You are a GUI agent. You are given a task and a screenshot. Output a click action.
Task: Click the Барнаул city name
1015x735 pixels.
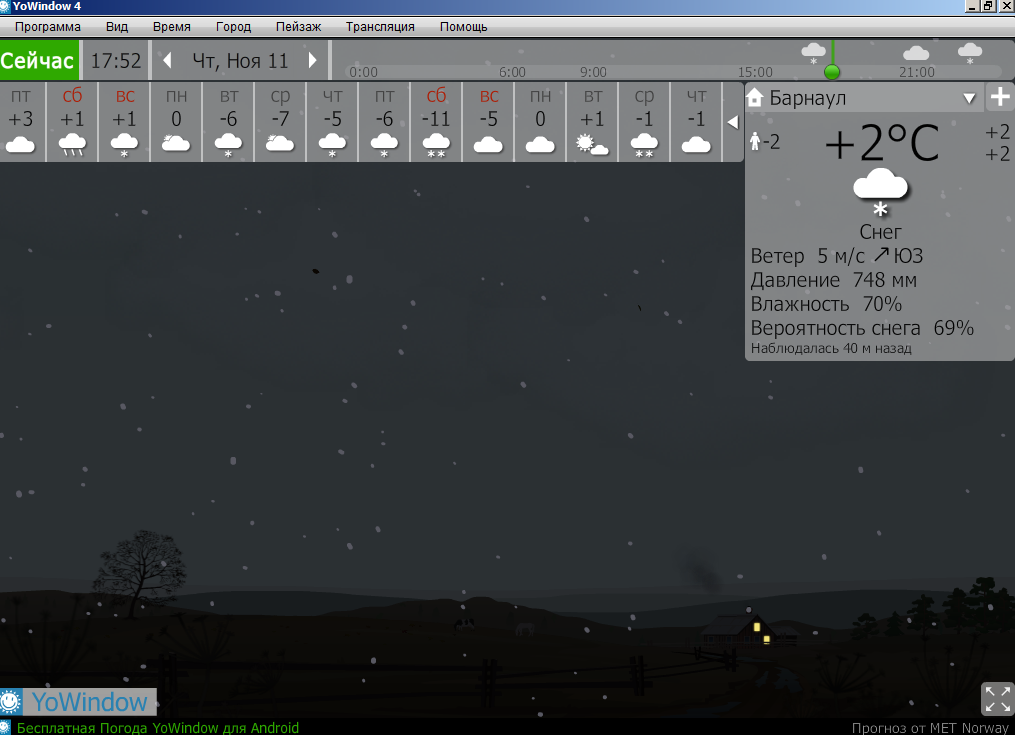pyautogui.click(x=807, y=98)
